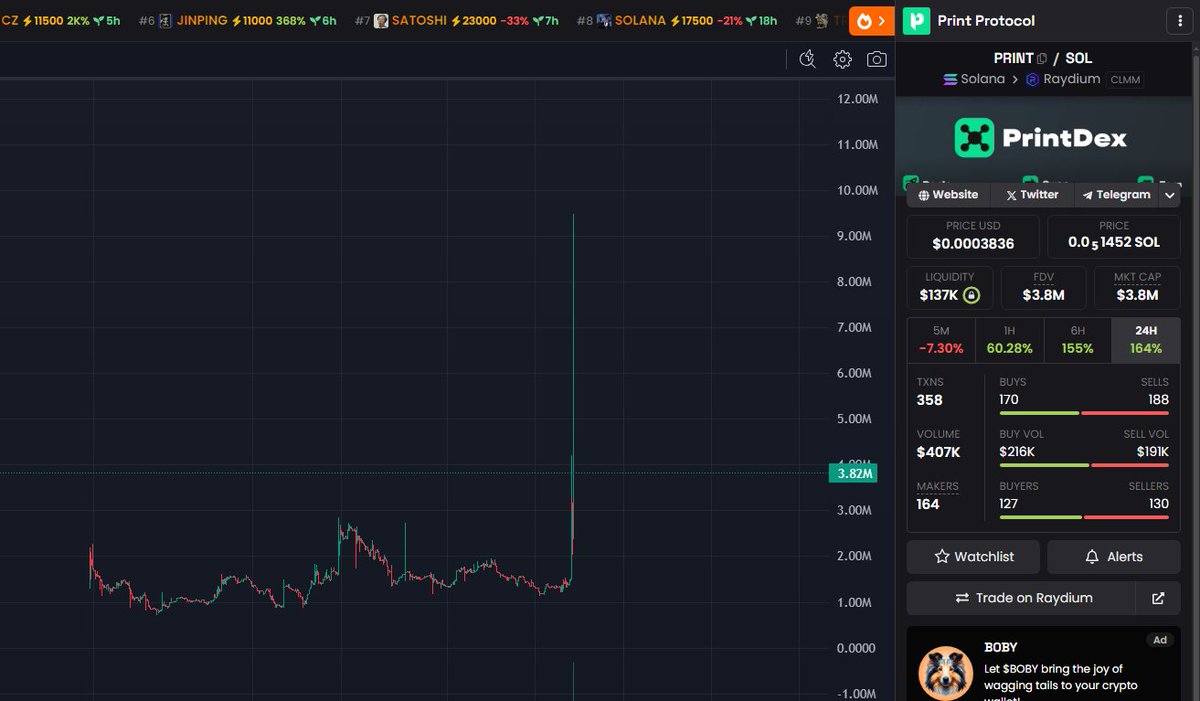Open the Alerts button
Screen dimensions: 1200x701
(1114, 556)
